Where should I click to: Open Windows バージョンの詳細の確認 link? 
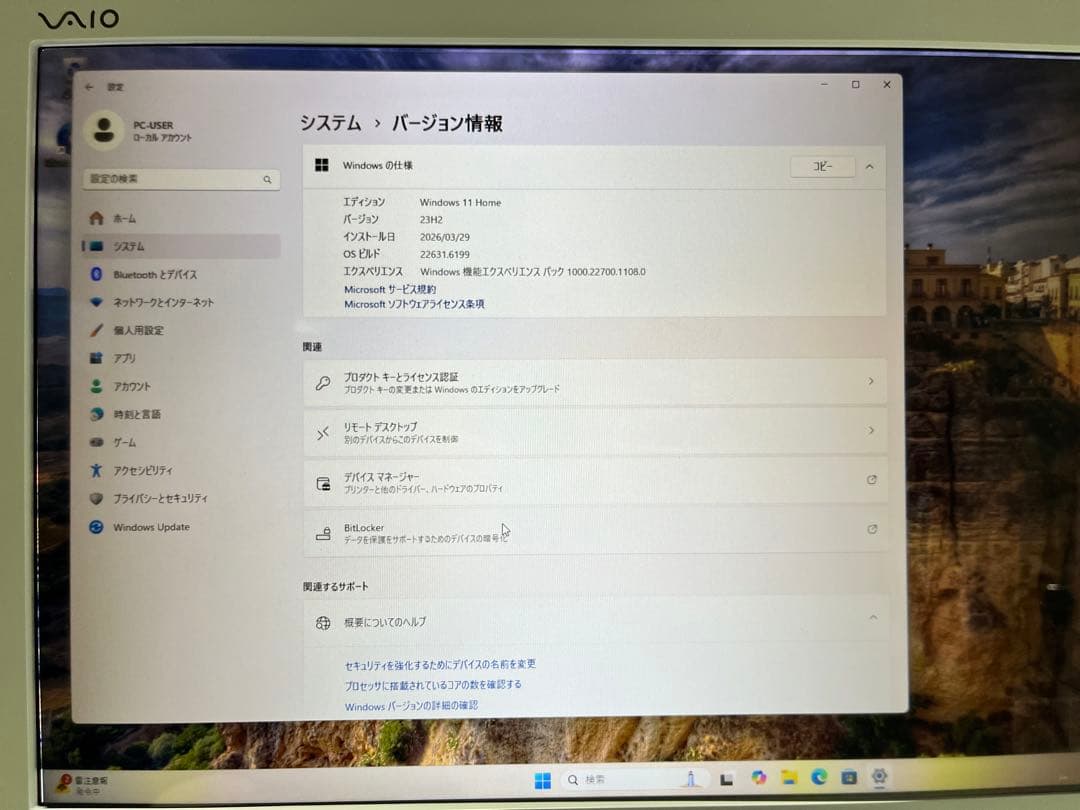(x=411, y=706)
